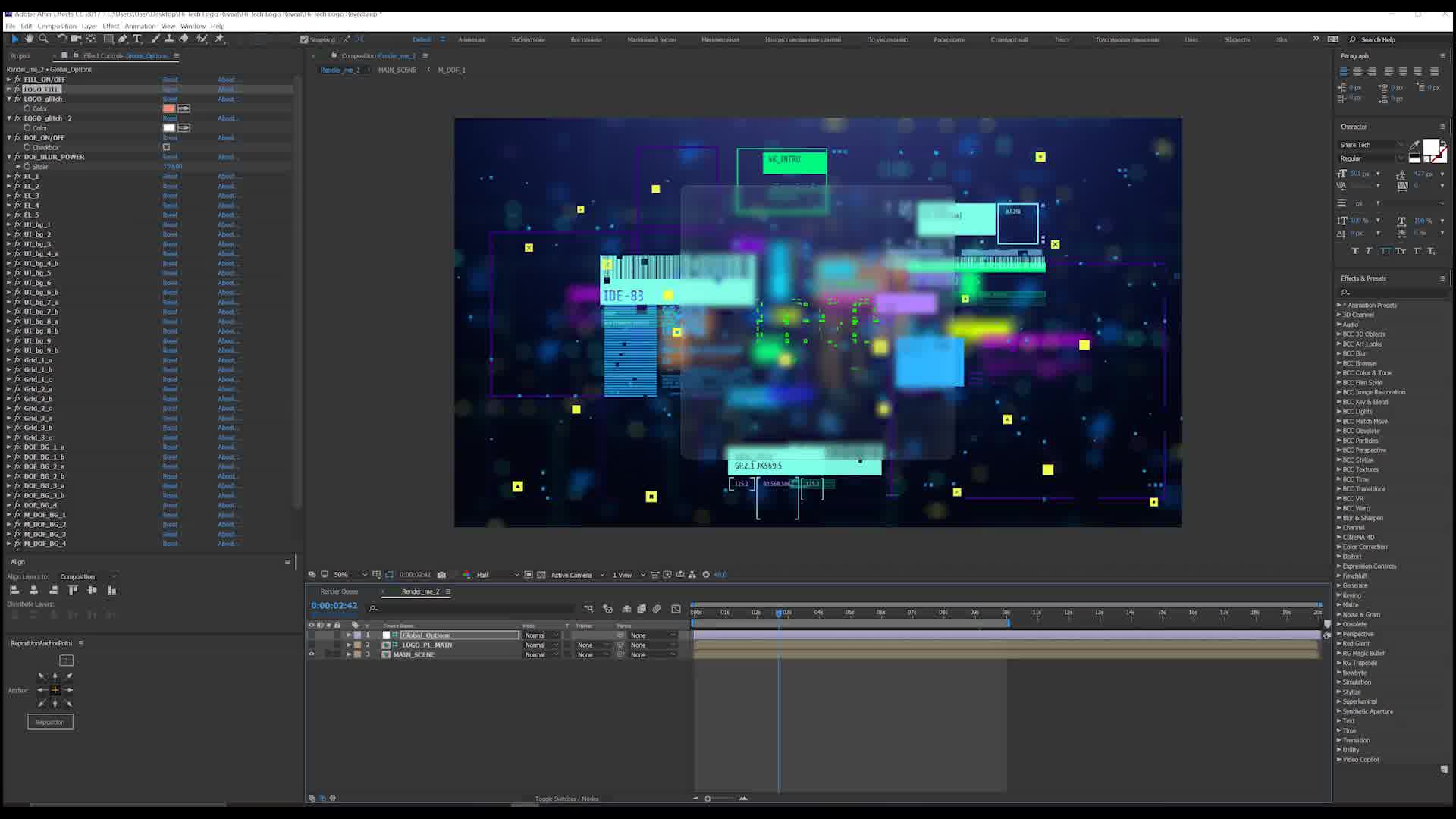Expand the Animation Presets folder
Viewport: 1456px width, 819px height.
click(x=1338, y=305)
